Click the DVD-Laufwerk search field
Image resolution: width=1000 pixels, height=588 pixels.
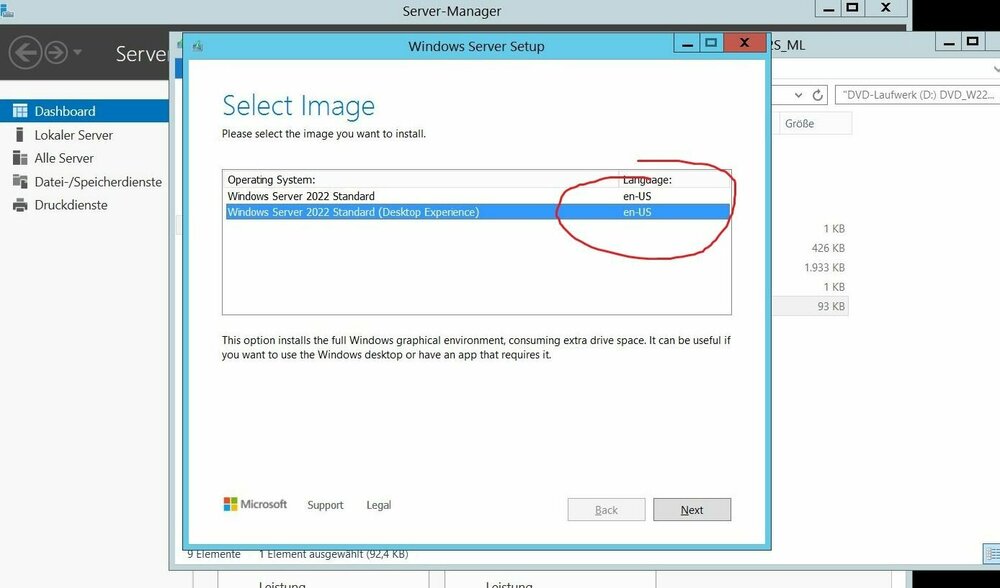click(915, 95)
